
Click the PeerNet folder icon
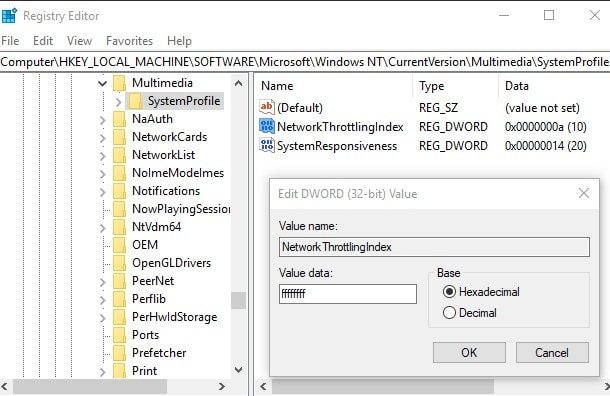coord(119,281)
